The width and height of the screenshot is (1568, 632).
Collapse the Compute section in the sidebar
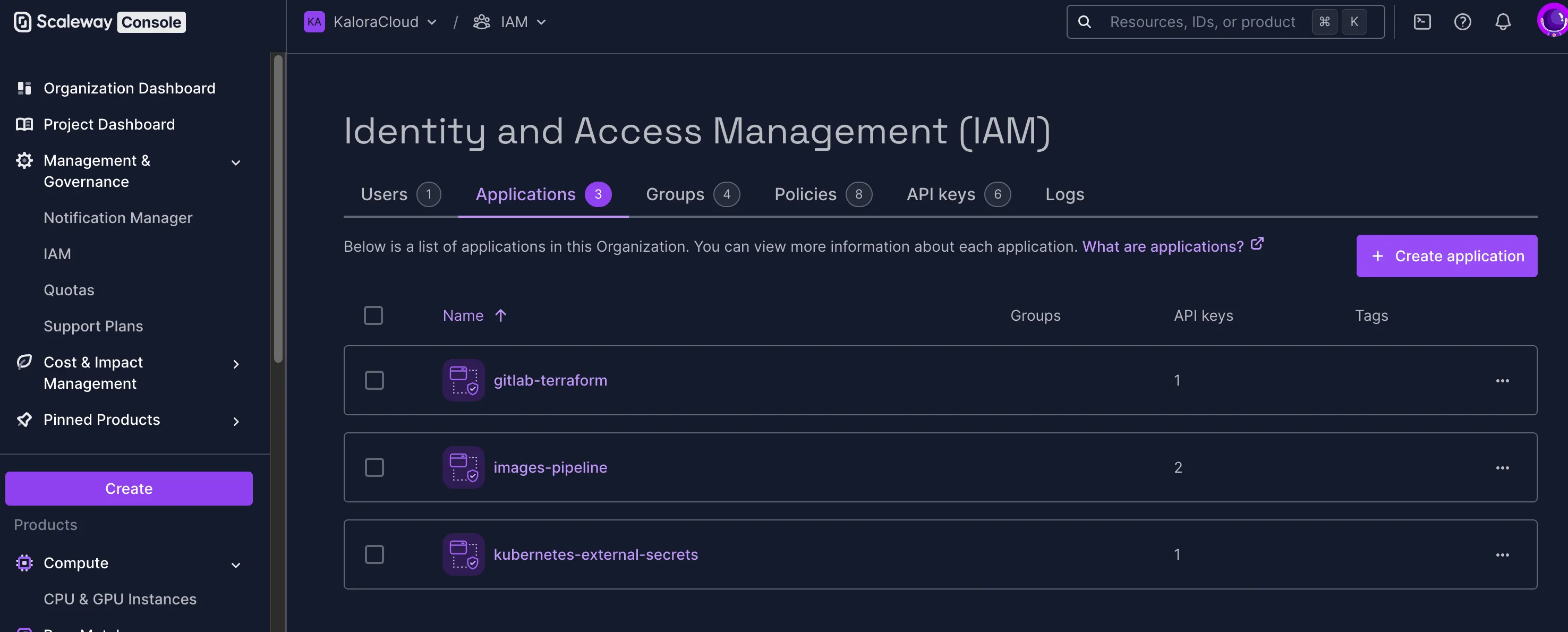[x=235, y=565]
